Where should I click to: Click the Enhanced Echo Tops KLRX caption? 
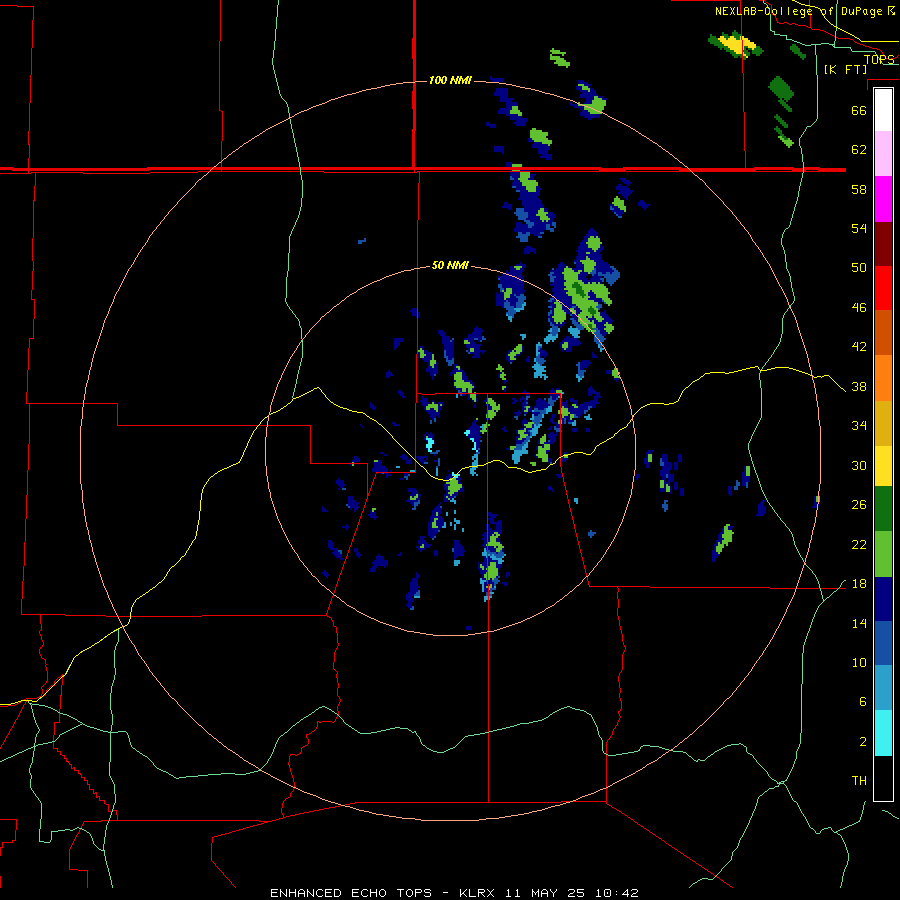454,893
